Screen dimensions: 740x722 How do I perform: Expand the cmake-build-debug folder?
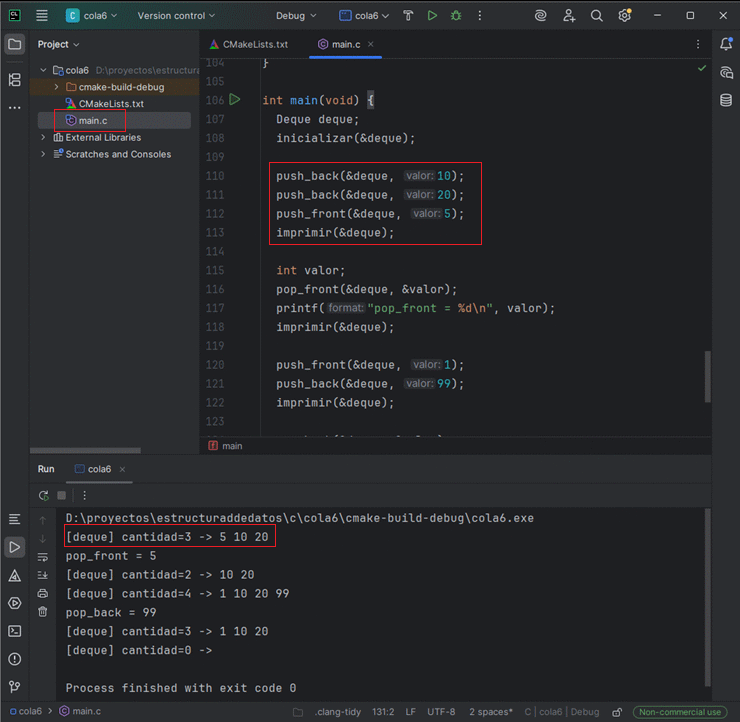(57, 87)
